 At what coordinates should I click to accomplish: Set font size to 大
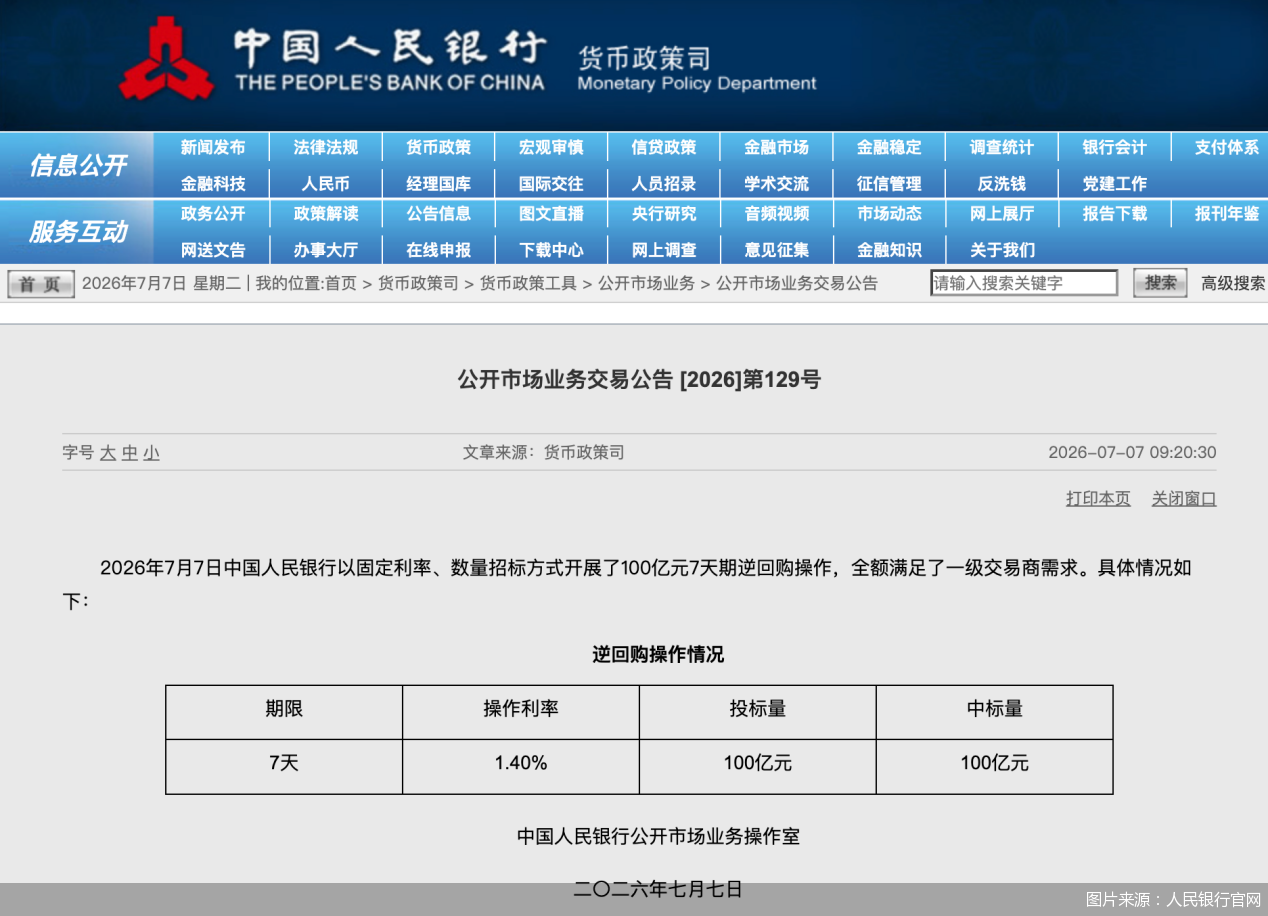coord(108,453)
